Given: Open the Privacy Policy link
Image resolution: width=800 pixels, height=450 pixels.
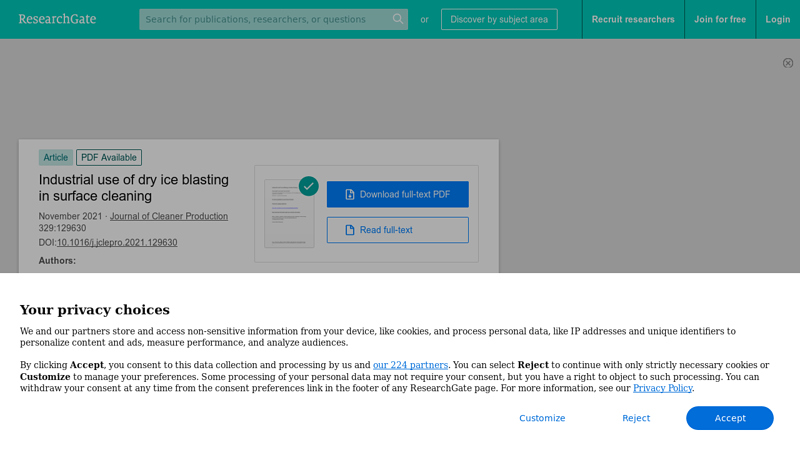Looking at the screenshot, I should coord(662,388).
